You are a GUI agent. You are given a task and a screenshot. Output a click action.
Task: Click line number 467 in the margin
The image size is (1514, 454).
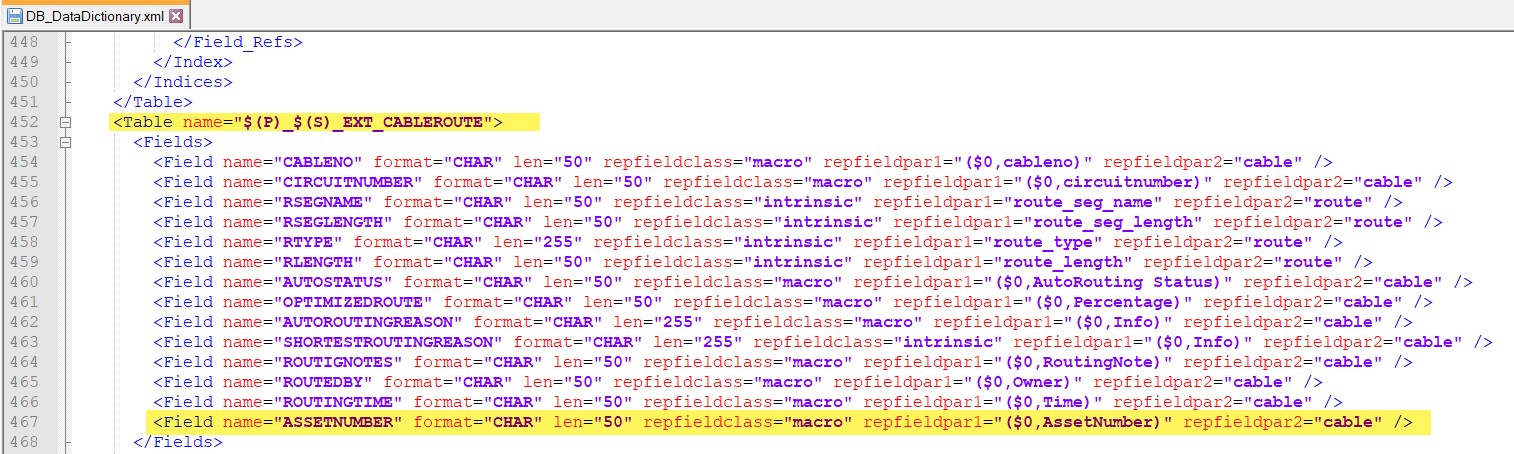pyautogui.click(x=23, y=422)
